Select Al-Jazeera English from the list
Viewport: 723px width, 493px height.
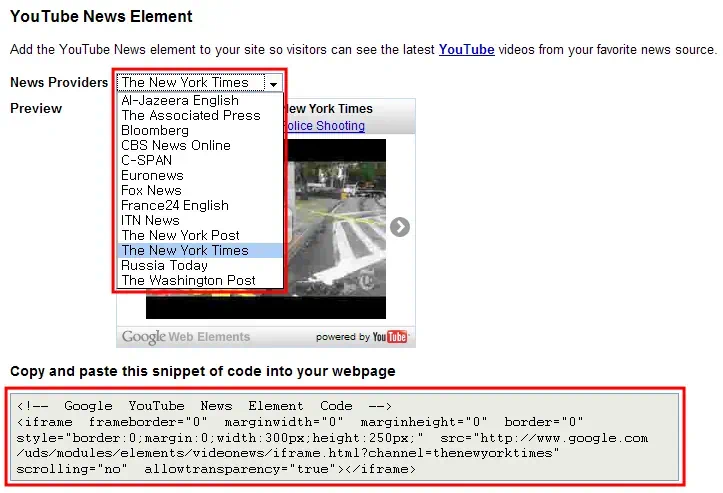pos(180,100)
